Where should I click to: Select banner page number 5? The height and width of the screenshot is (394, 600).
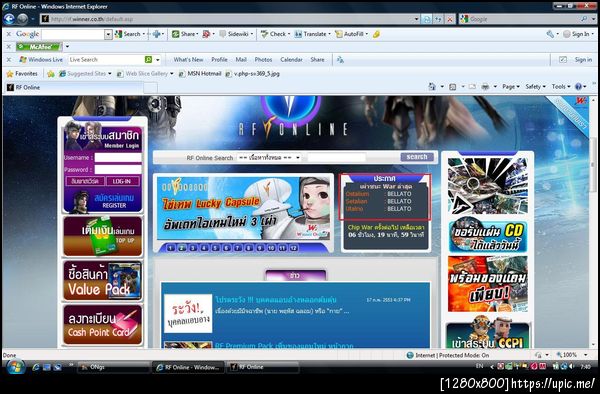pos(215,248)
